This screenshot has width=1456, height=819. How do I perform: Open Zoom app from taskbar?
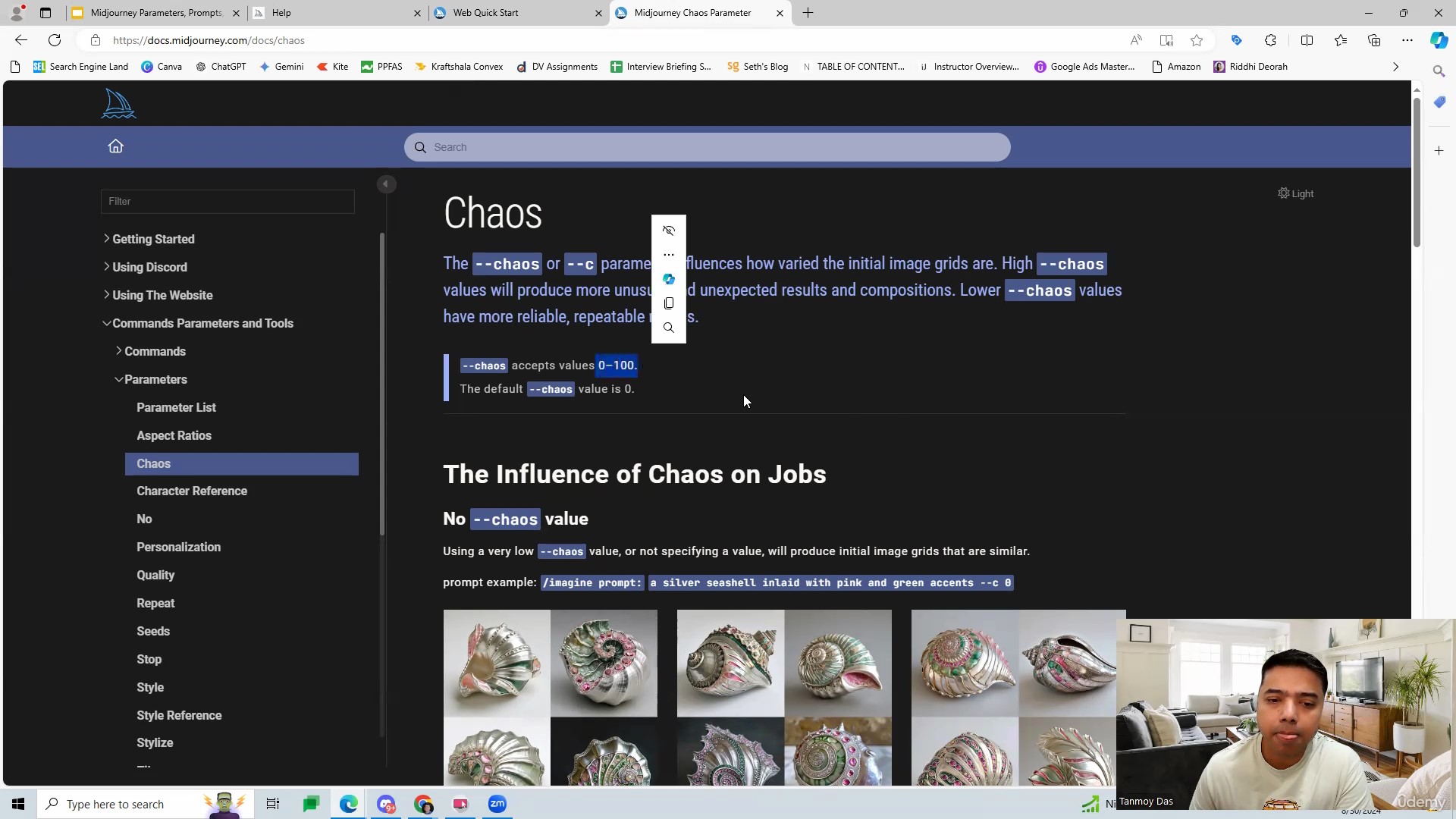pos(497,804)
